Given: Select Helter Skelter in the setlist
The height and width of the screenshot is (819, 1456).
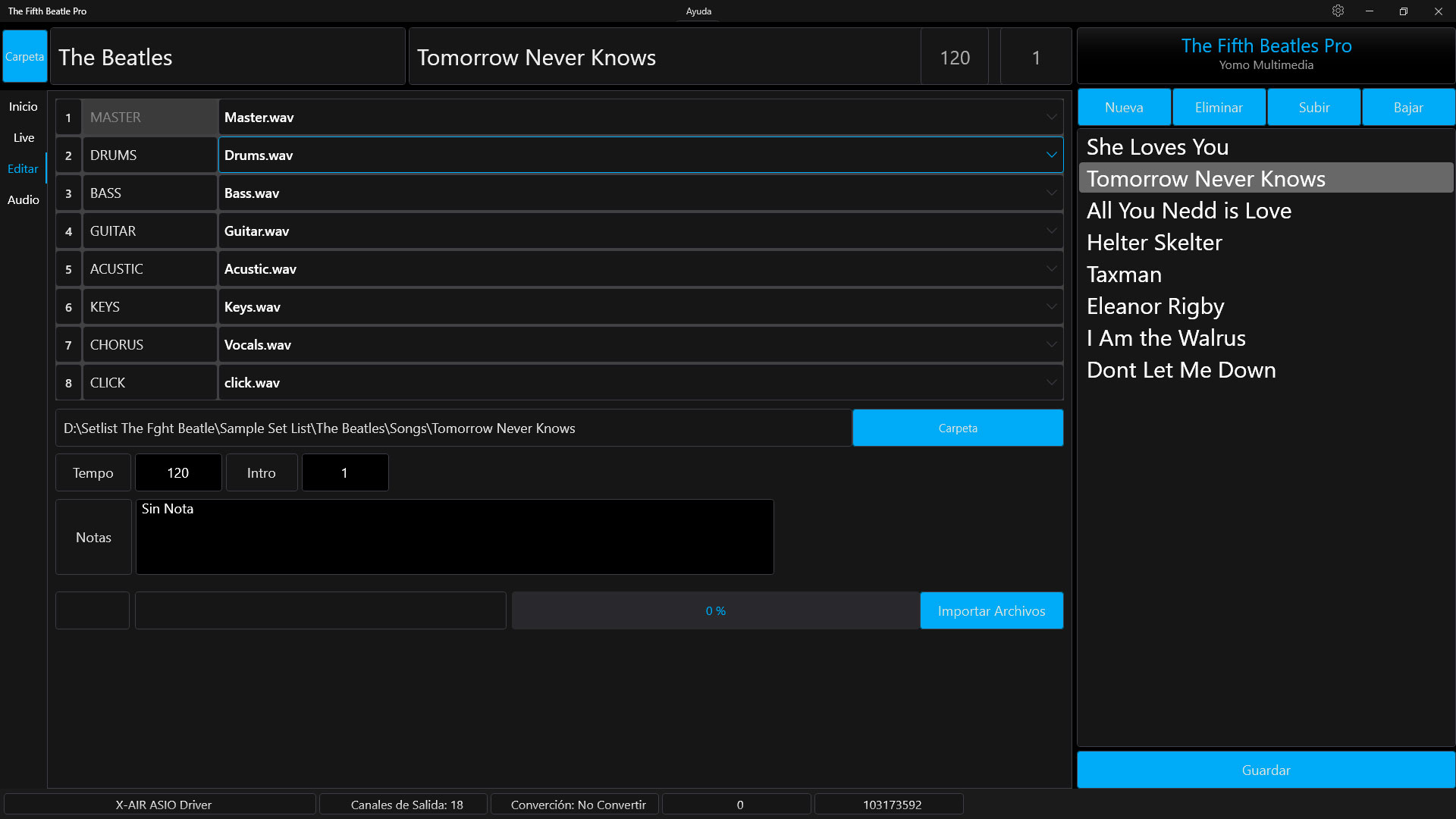Looking at the screenshot, I should 1154,243.
